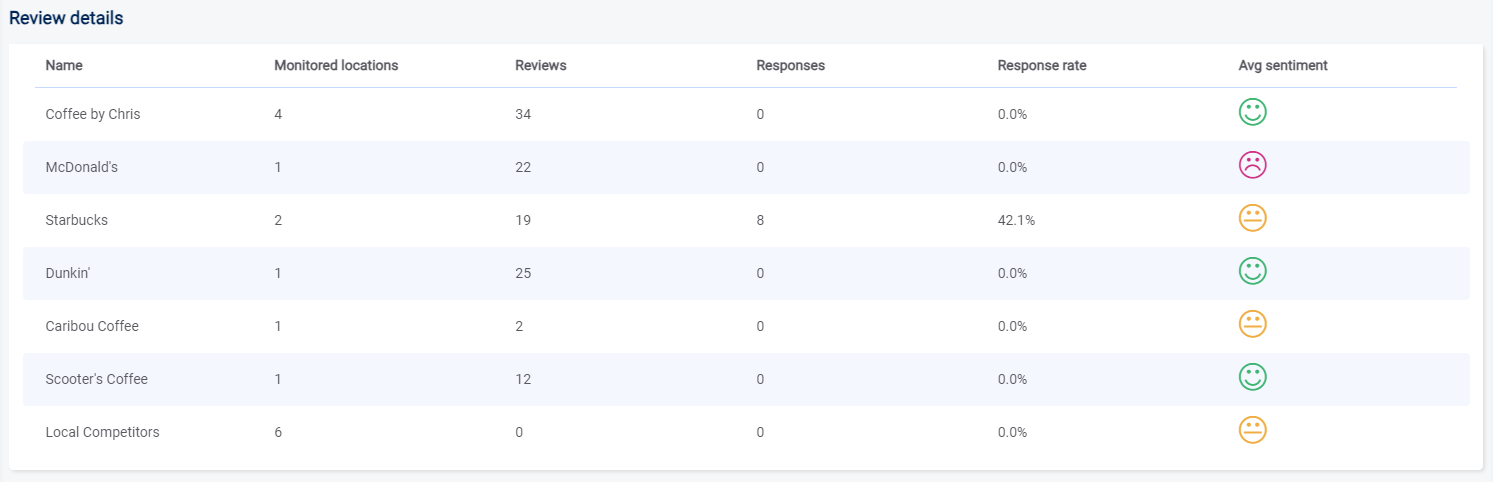Open the Starbucks row name

tap(76, 220)
